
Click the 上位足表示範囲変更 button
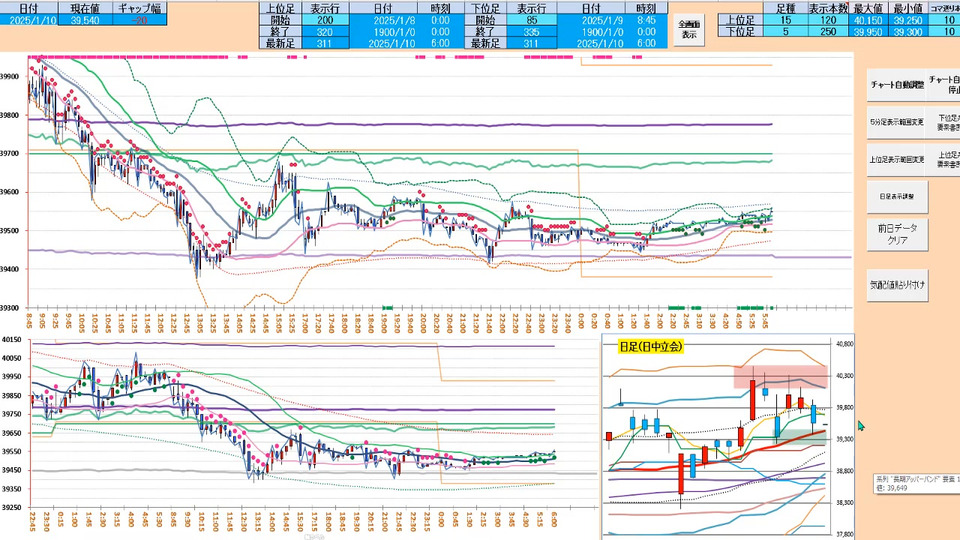coord(897,157)
